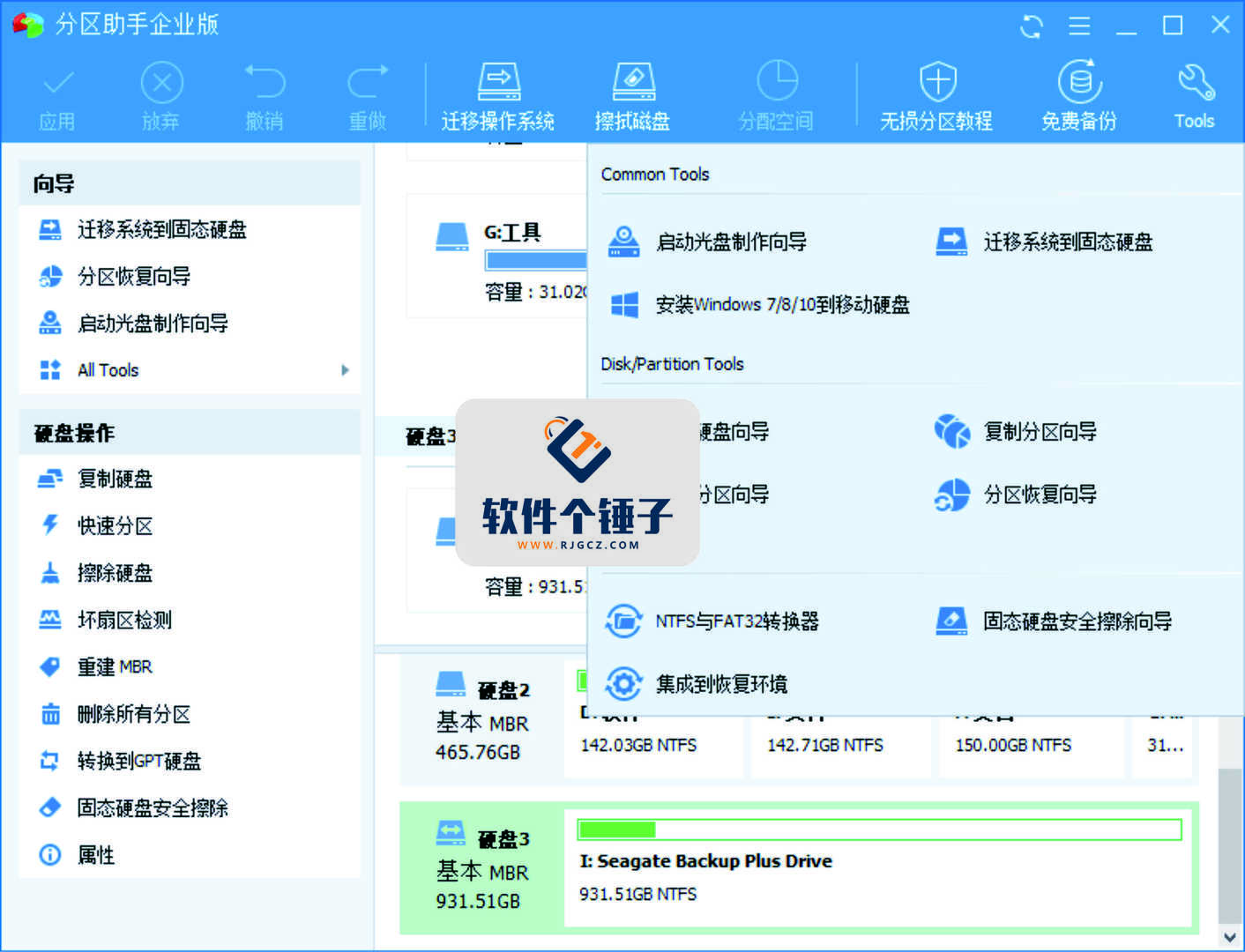Click the 撤销 (Undo) toolbar icon

pyautogui.click(x=265, y=97)
